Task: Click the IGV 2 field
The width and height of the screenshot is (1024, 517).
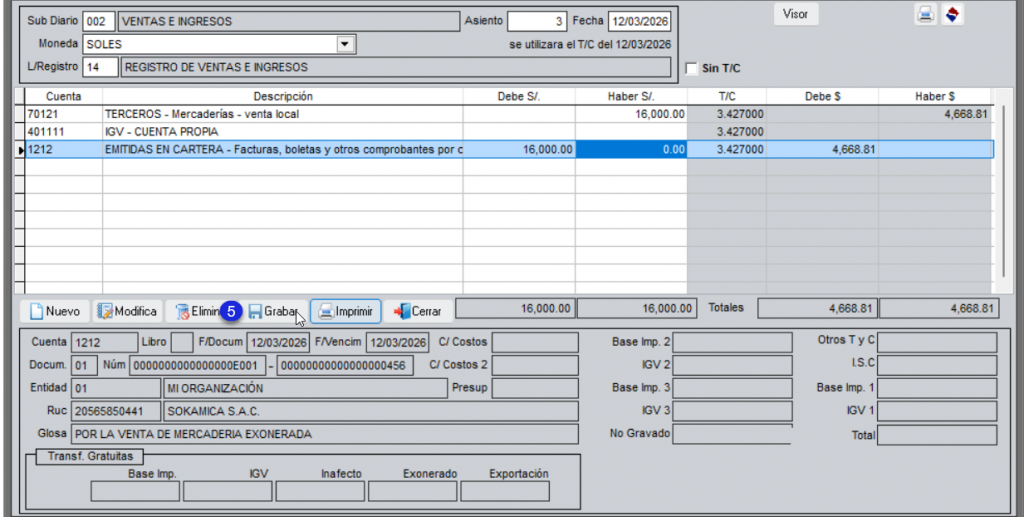Action: 732,366
